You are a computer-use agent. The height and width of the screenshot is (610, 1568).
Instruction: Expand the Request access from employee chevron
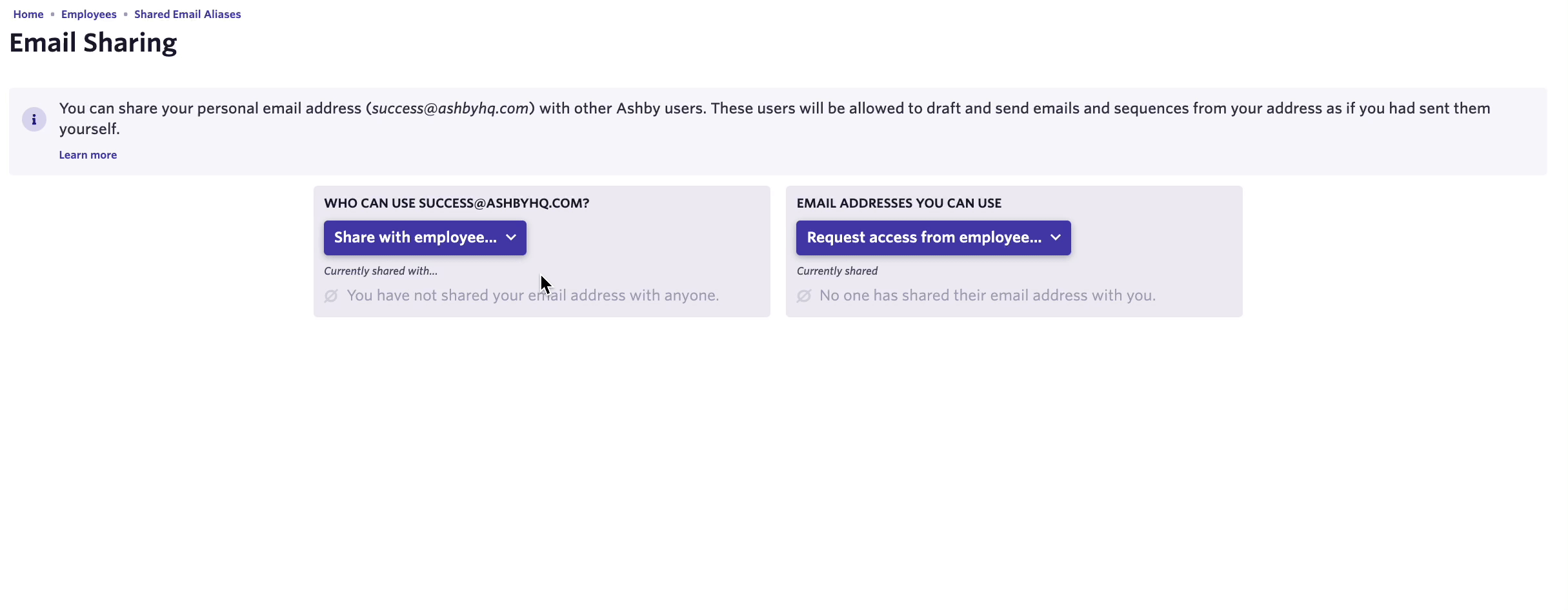click(1056, 237)
